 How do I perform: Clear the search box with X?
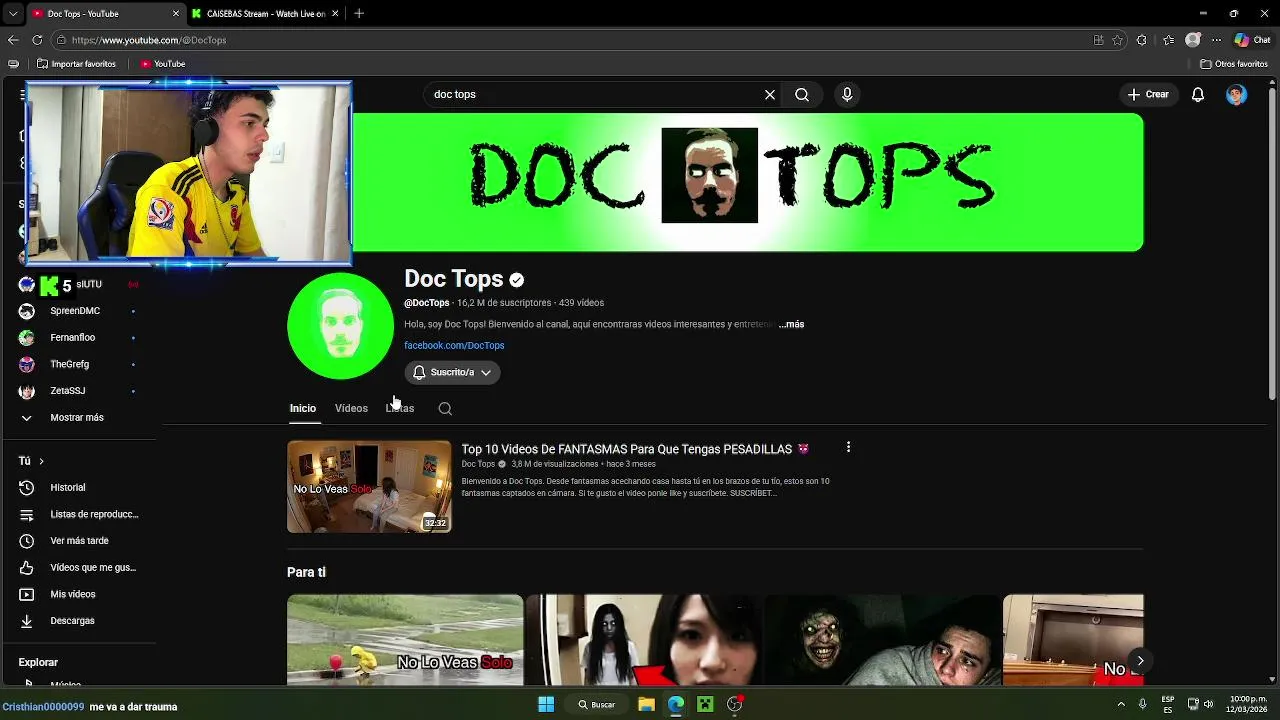click(770, 94)
